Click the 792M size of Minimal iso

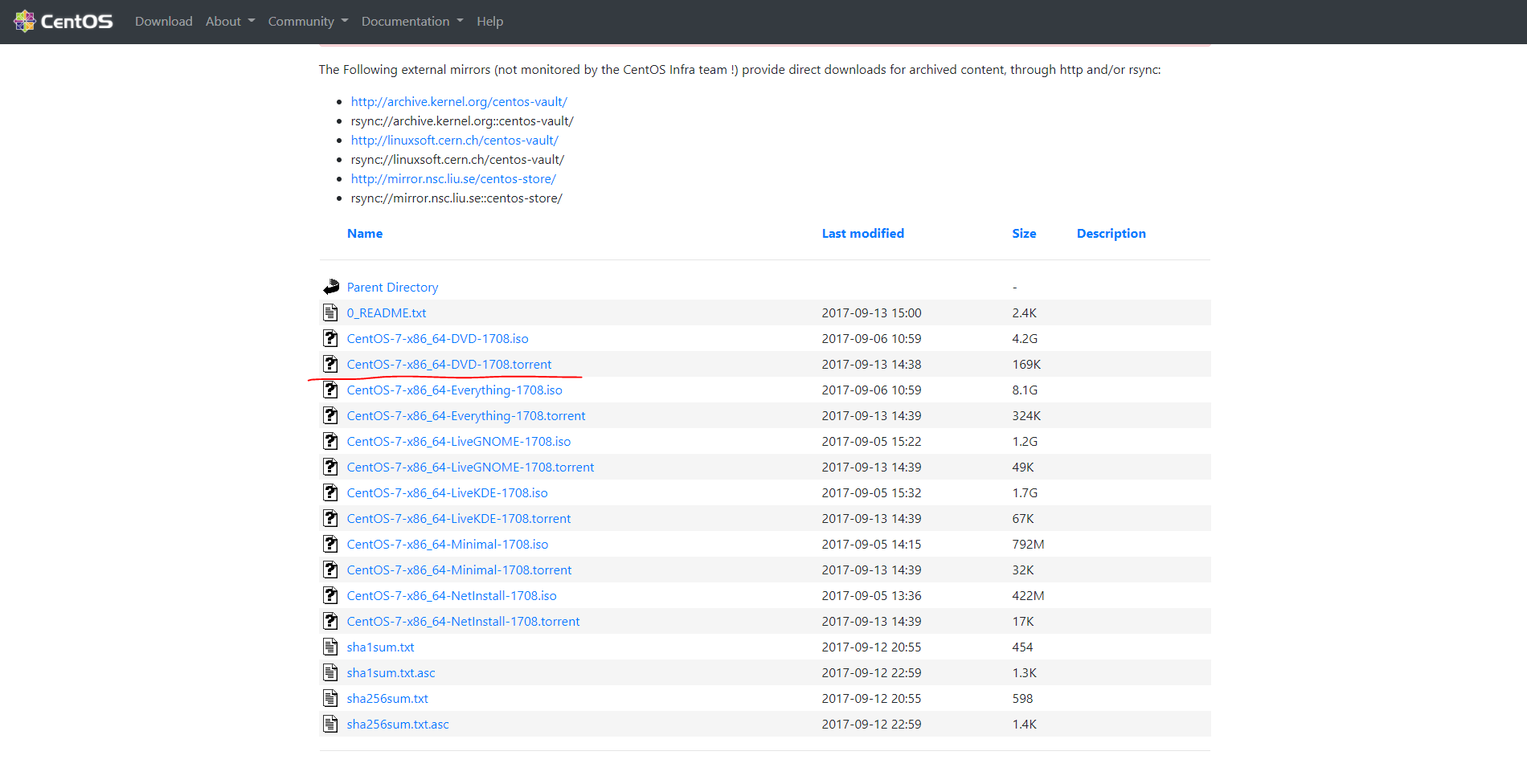pos(1029,544)
